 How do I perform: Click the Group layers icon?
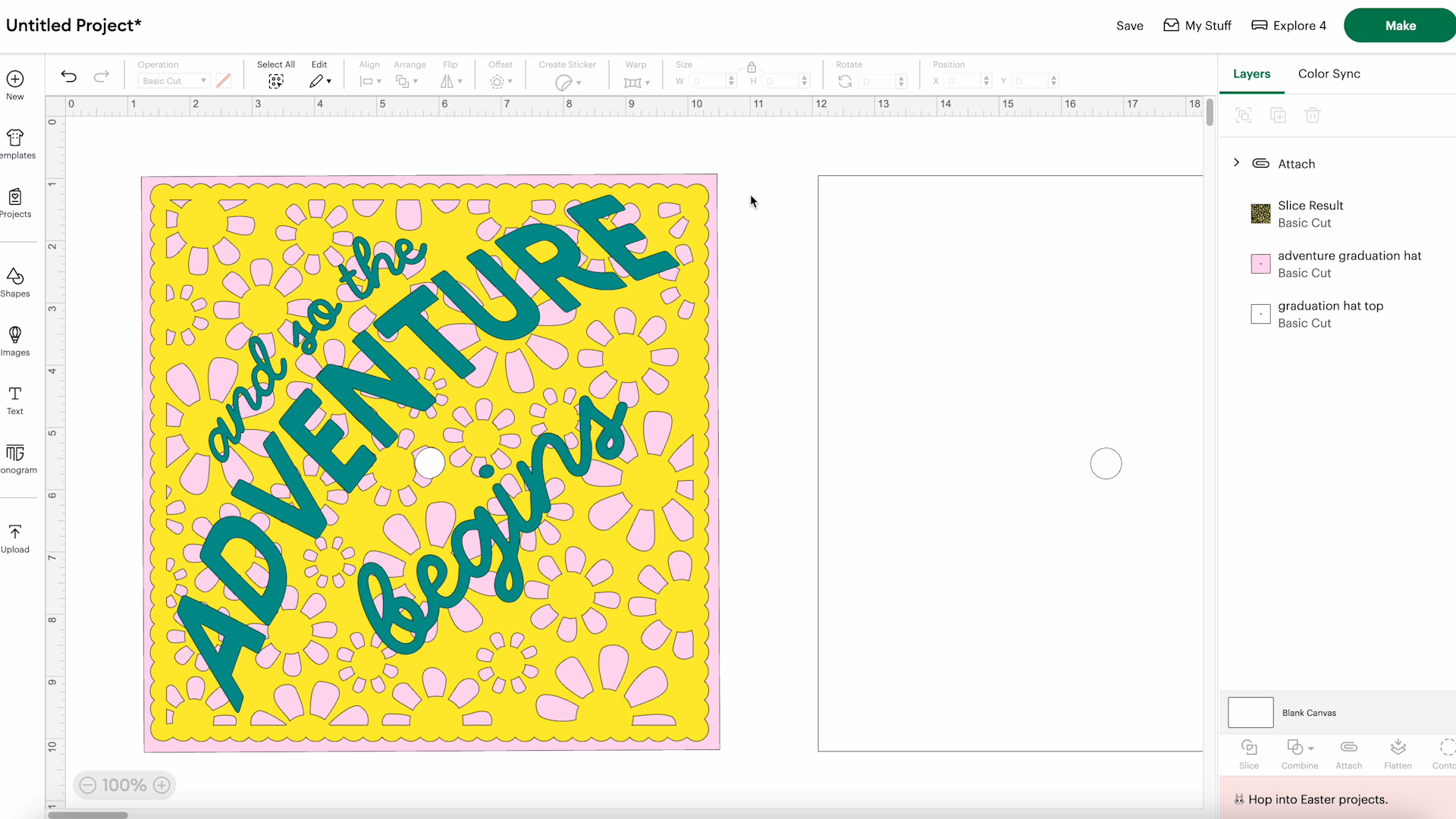pos(1244,115)
